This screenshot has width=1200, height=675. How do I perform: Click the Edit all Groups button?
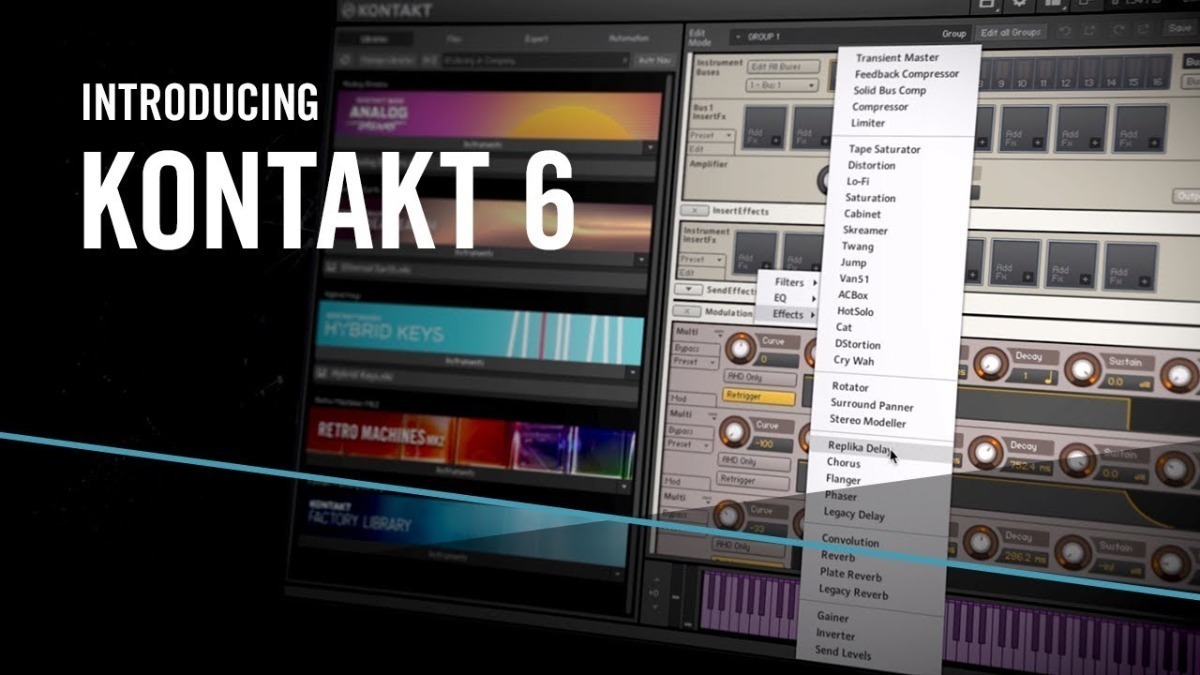(1011, 33)
